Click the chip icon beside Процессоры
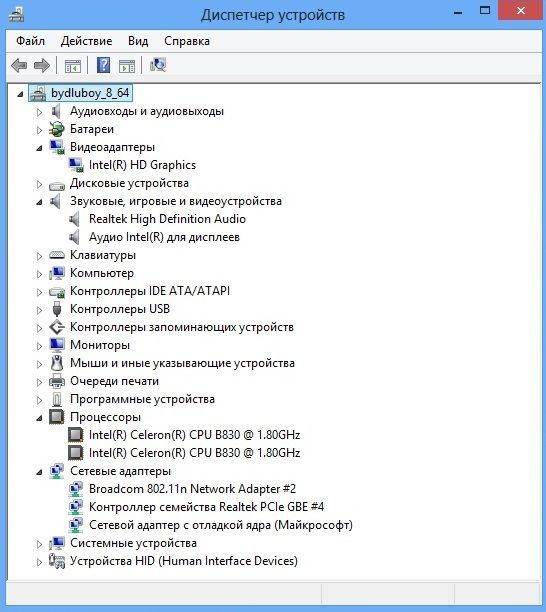The image size is (546, 612). pyautogui.click(x=57, y=417)
